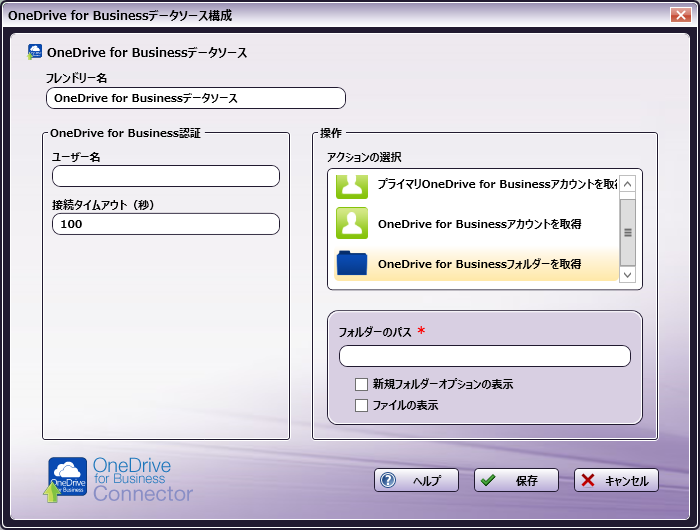700x530 pixels.
Task: Click the action list scrollbar thumb
Action: (x=628, y=233)
